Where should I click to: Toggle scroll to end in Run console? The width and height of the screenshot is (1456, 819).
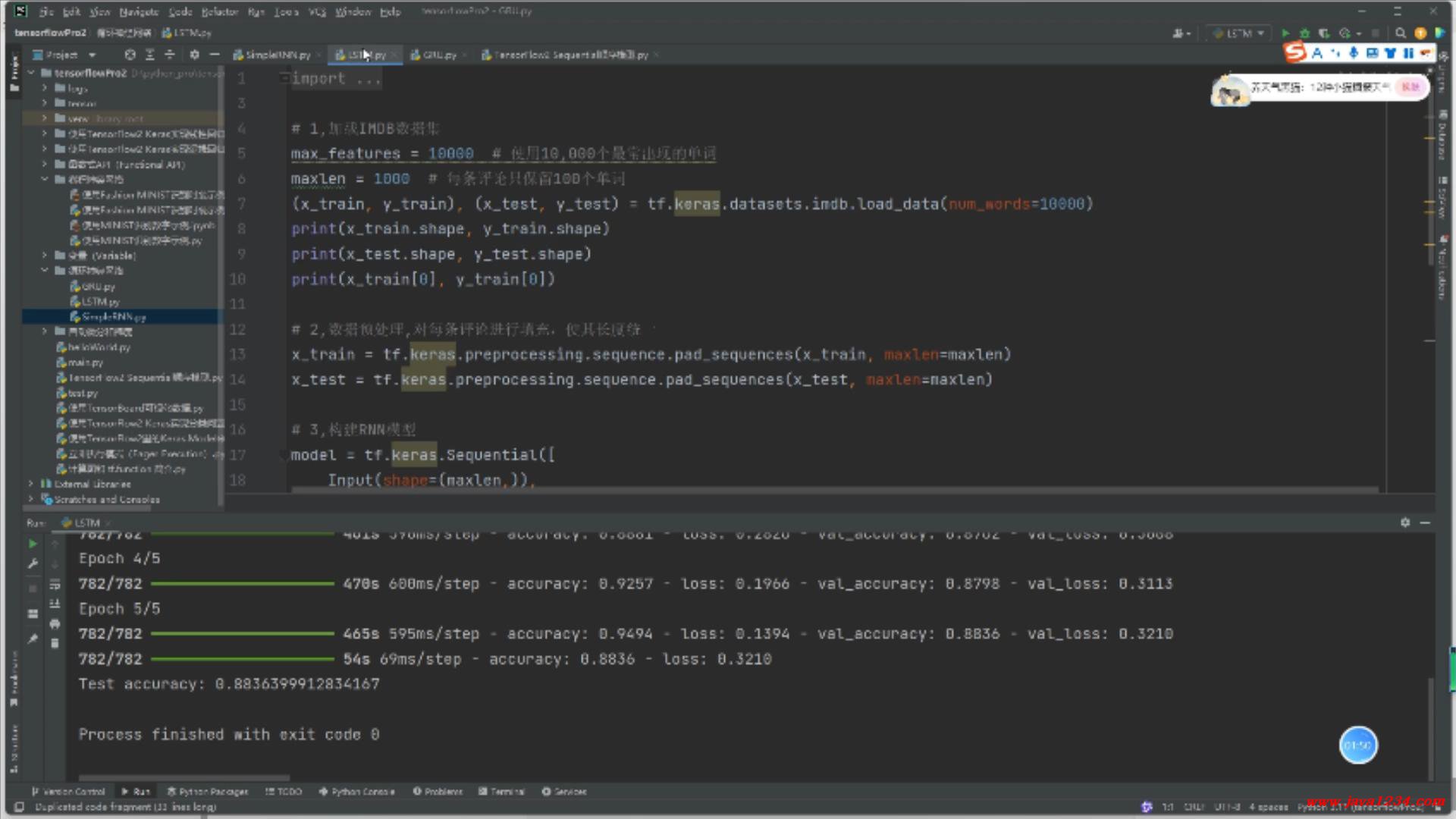point(55,604)
